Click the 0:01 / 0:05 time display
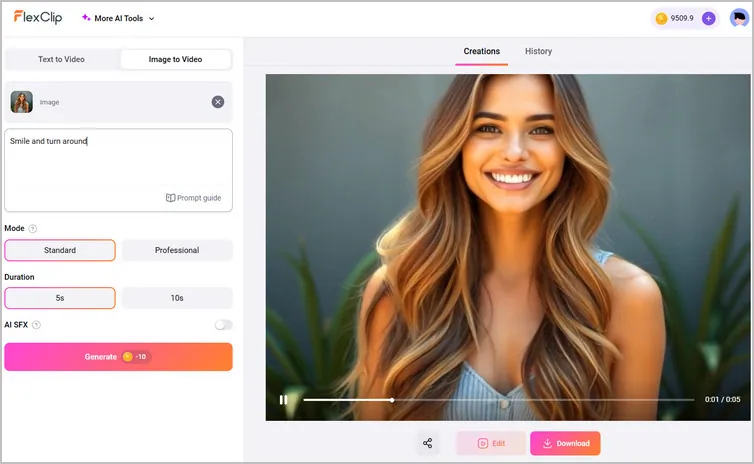 [722, 399]
